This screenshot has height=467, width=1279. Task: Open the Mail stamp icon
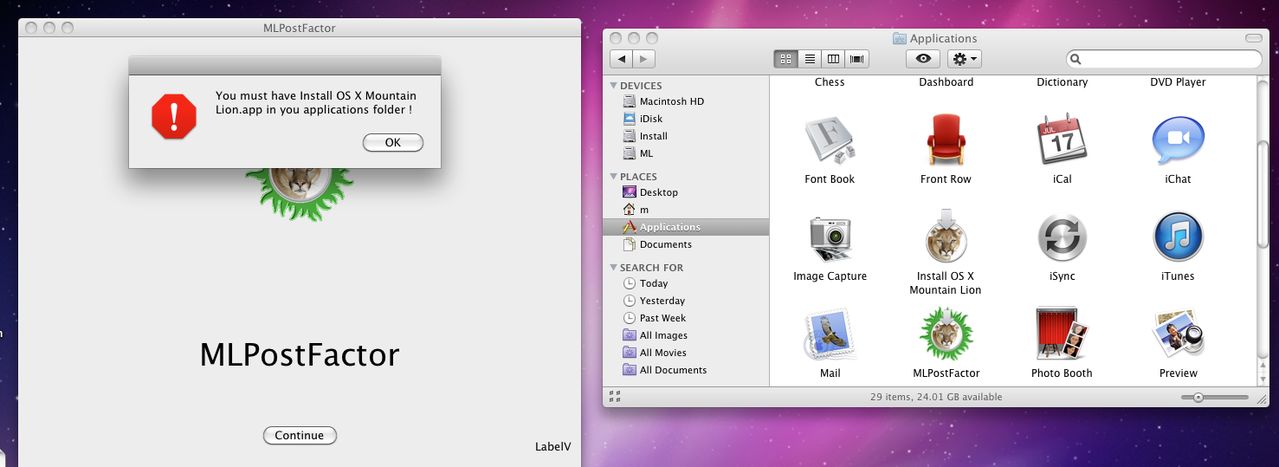(830, 335)
